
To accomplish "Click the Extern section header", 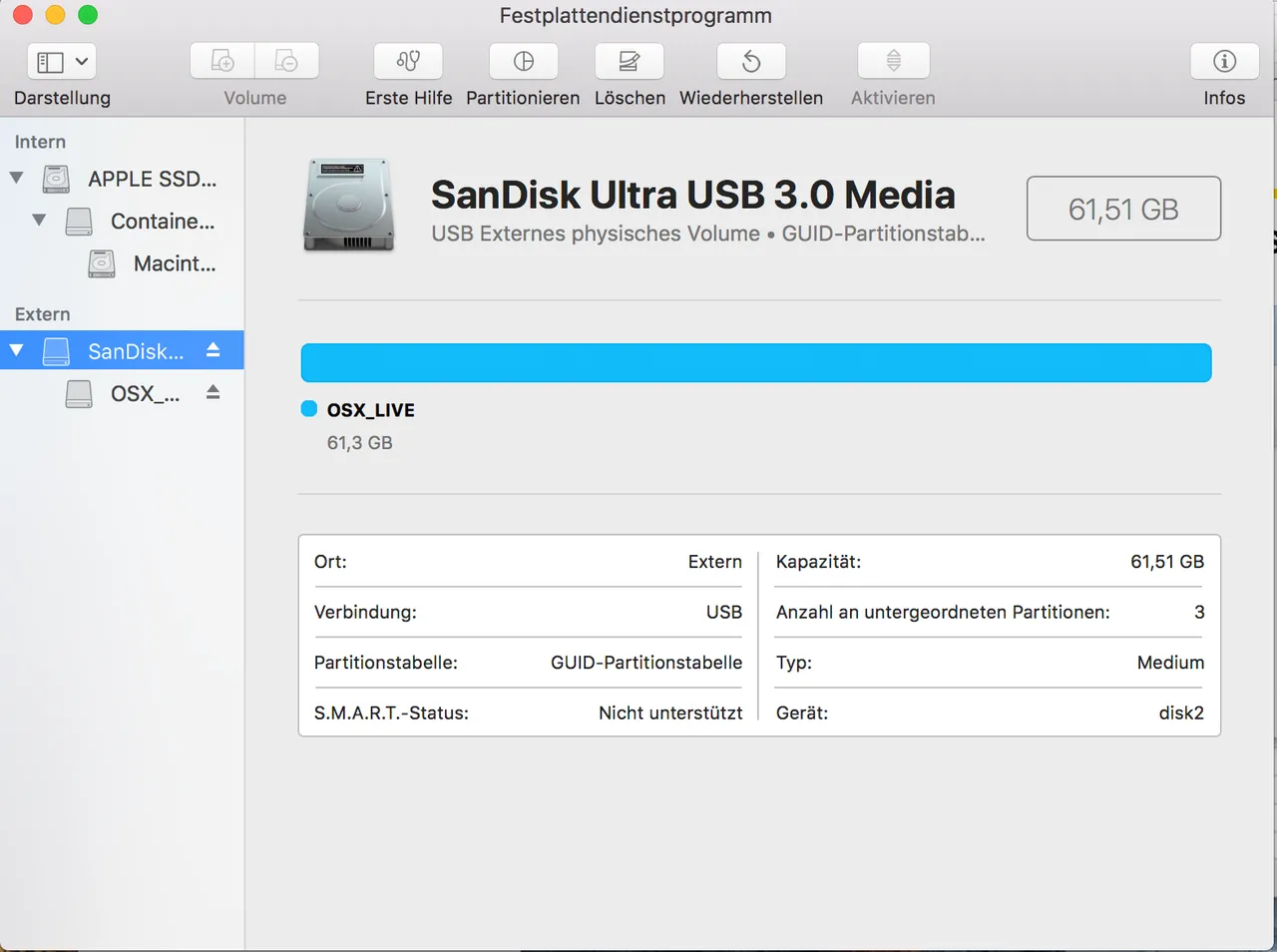I will [x=42, y=314].
